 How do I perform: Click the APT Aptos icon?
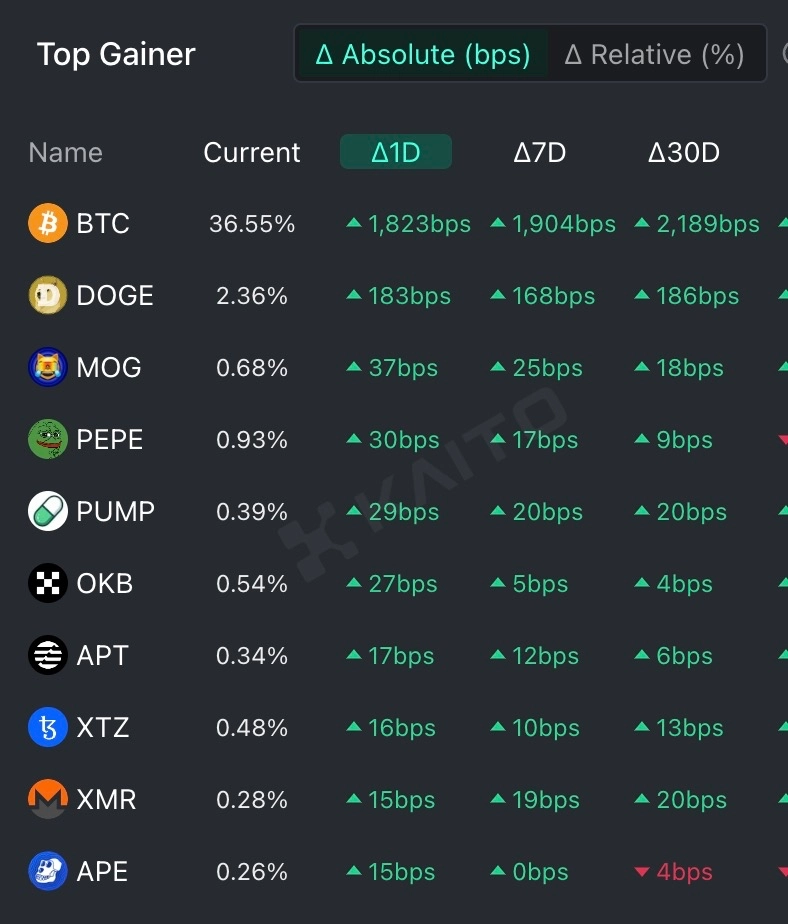(47, 656)
